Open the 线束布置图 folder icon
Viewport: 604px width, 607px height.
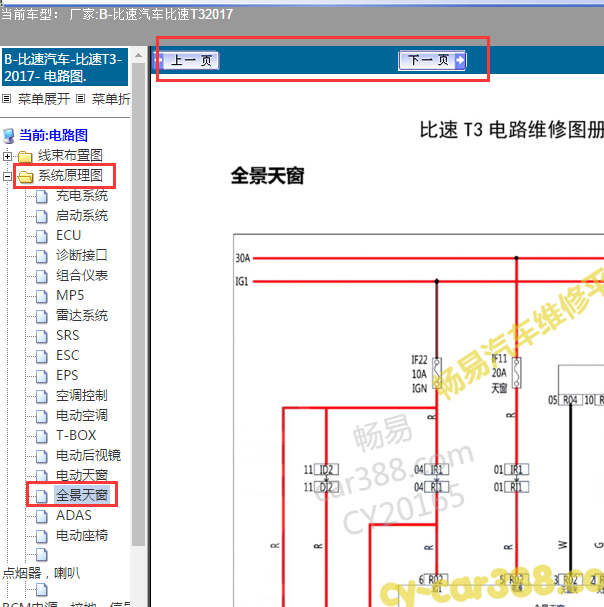(25, 156)
